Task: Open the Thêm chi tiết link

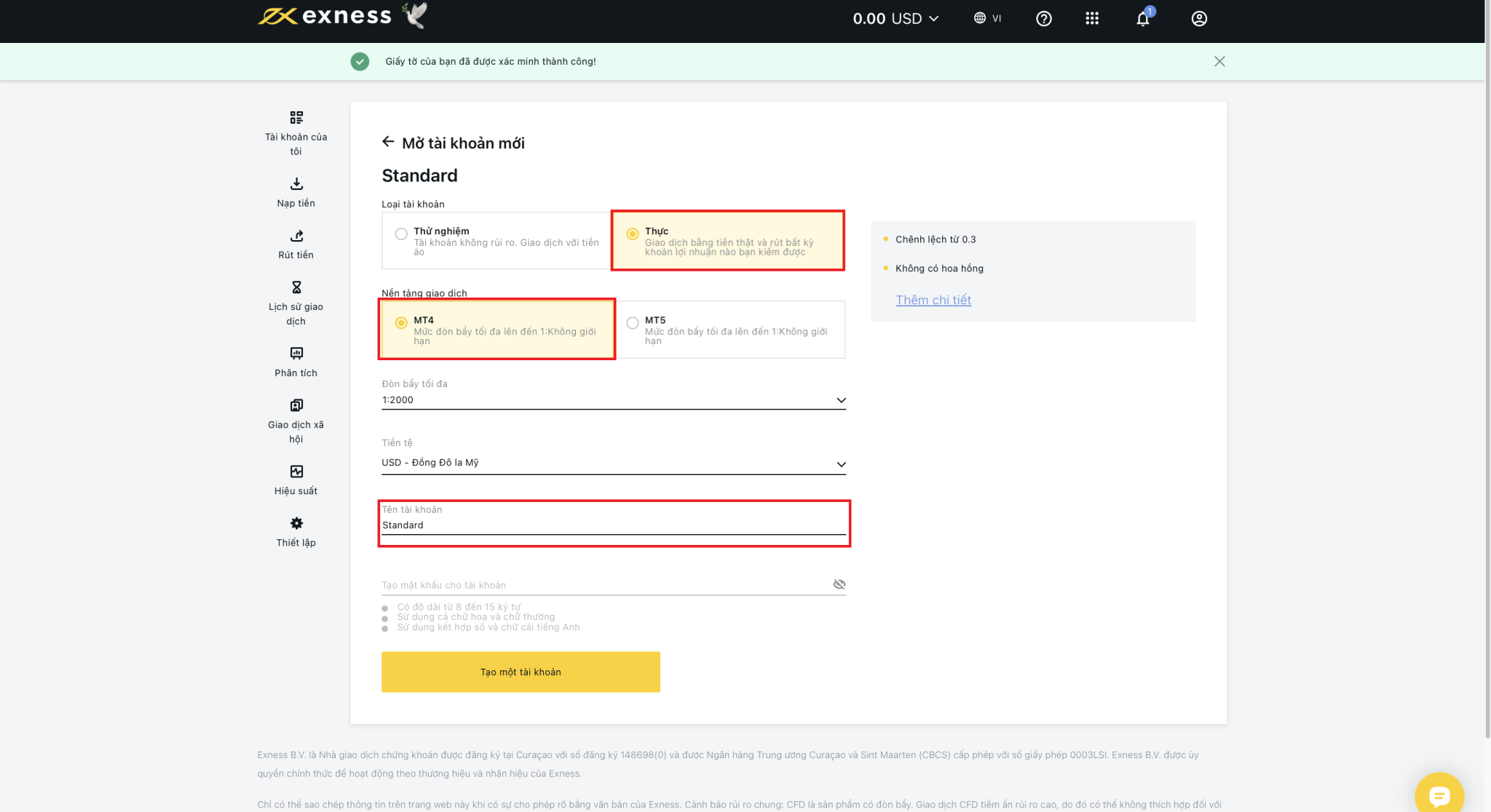Action: pyautogui.click(x=933, y=300)
